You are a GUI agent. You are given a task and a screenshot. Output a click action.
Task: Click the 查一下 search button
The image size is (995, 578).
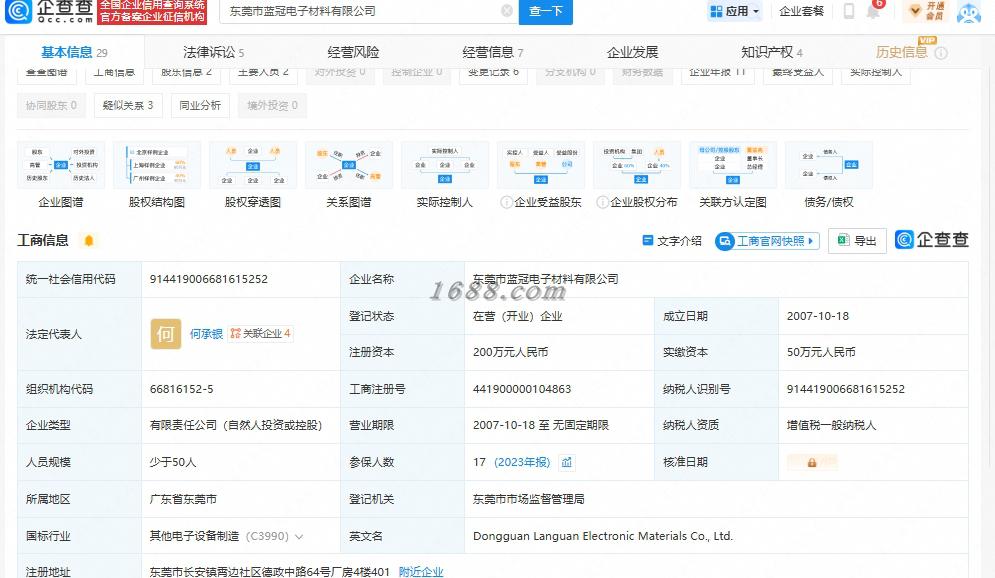click(x=546, y=11)
